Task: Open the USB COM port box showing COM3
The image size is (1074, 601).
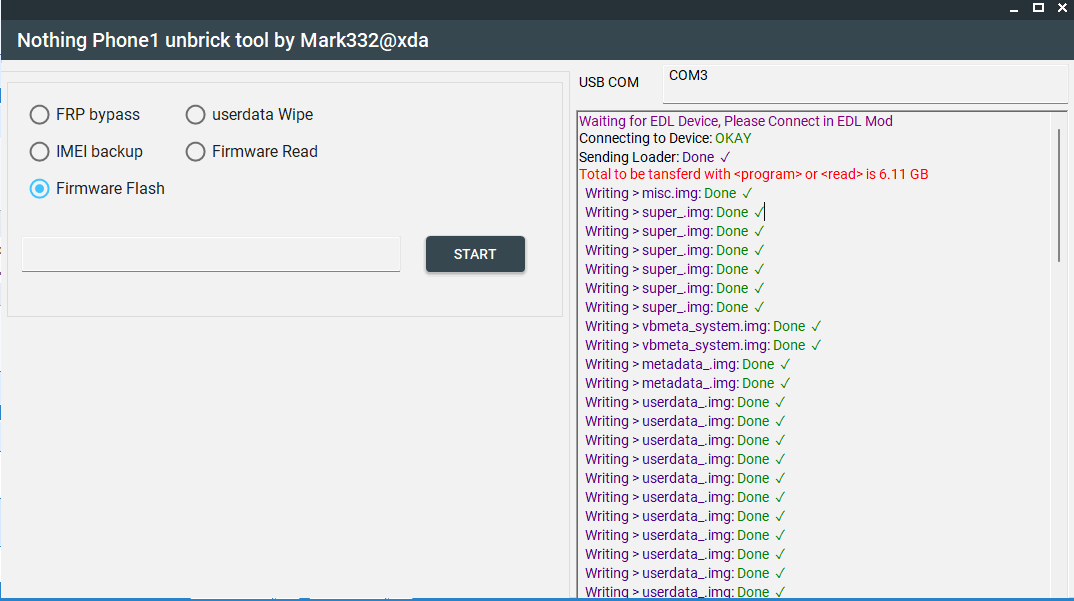Action: pyautogui.click(x=865, y=84)
